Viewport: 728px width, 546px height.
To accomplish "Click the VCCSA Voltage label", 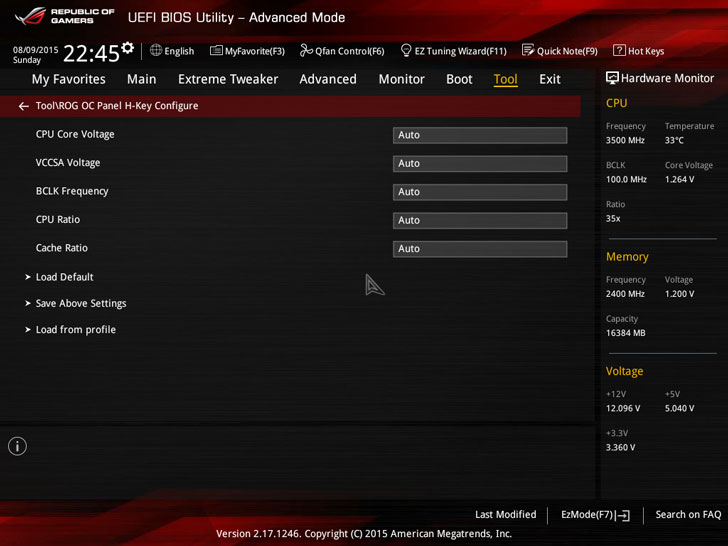I will [x=68, y=162].
